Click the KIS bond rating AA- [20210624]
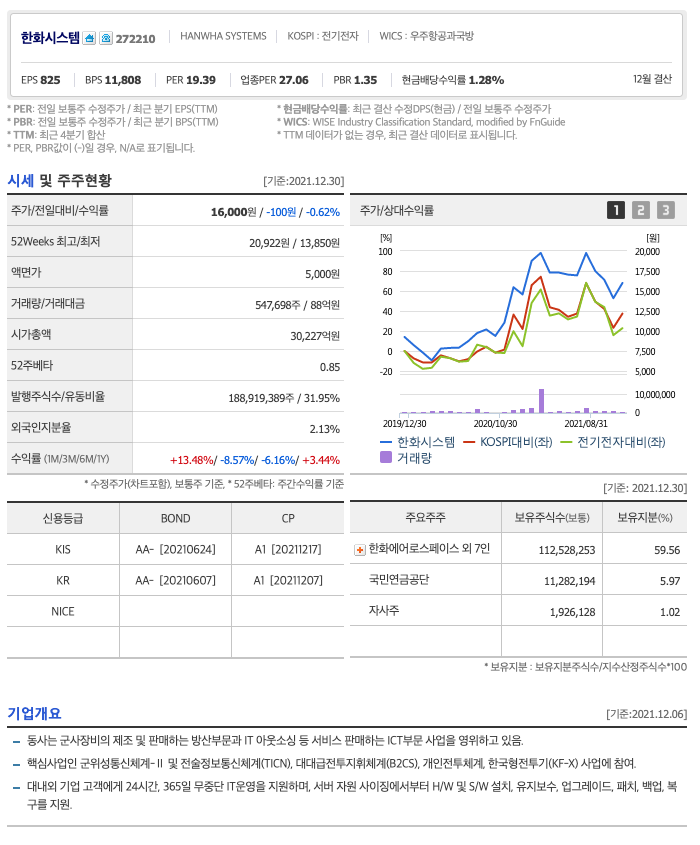 tap(176, 550)
